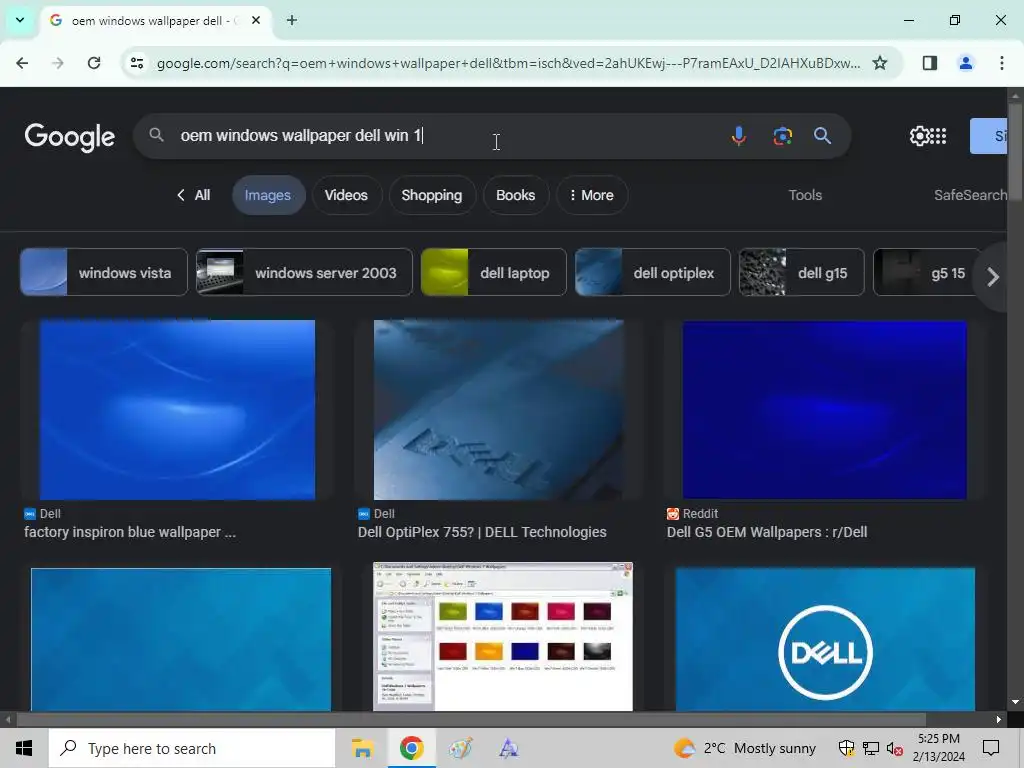Open weather widget showing 2°C Mostly sunny
The width and height of the screenshot is (1024, 768).
(x=744, y=748)
